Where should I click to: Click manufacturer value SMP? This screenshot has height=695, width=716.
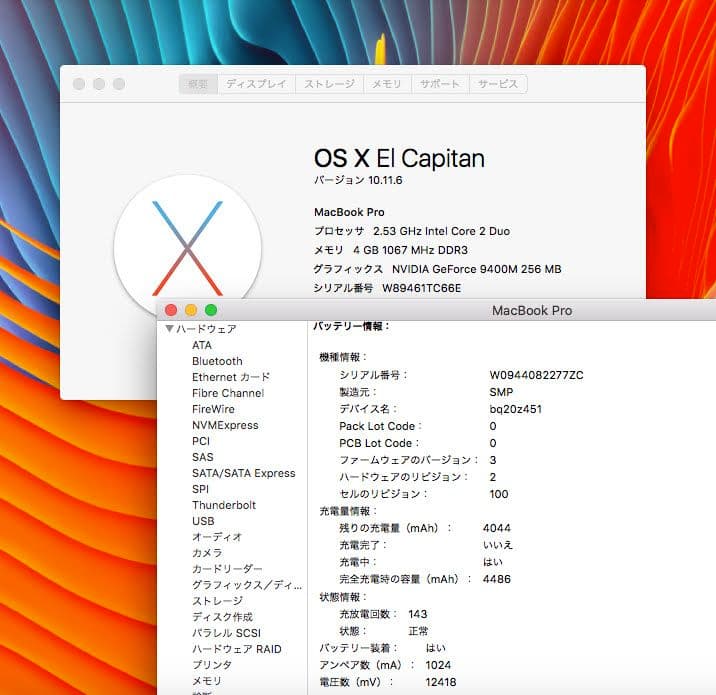pos(501,392)
